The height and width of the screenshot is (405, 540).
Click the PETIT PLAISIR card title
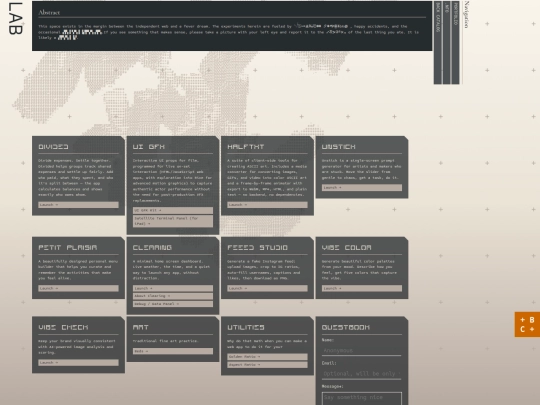click(68, 248)
